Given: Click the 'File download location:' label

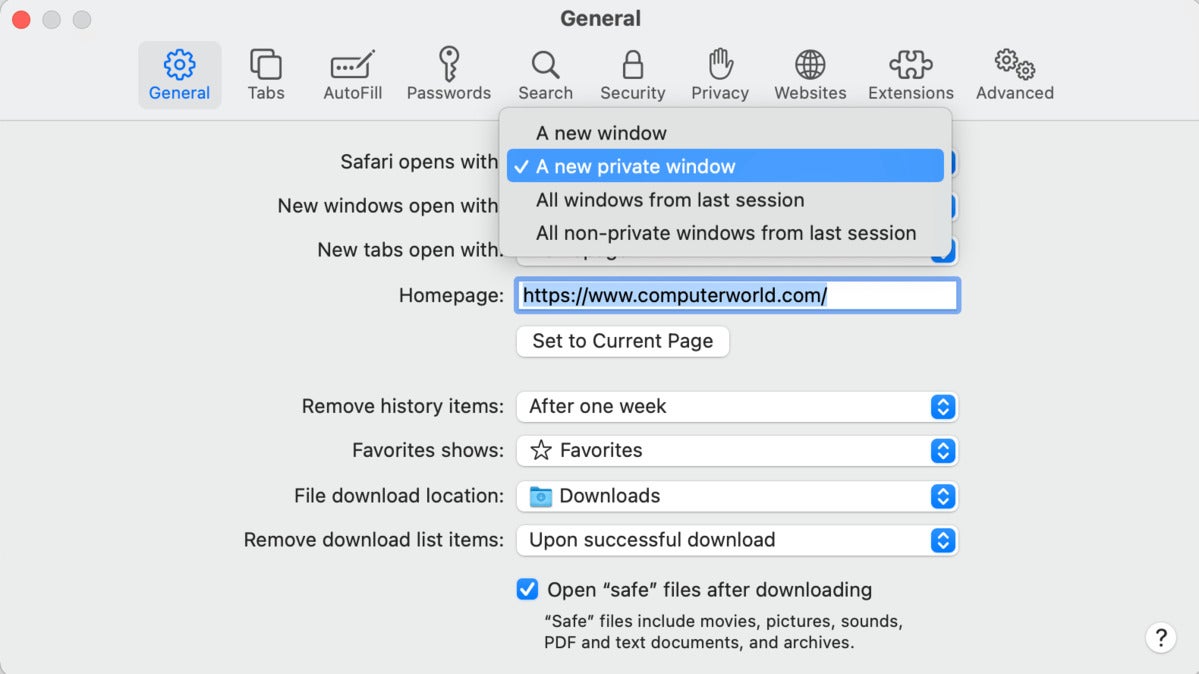Looking at the screenshot, I should (399, 496).
